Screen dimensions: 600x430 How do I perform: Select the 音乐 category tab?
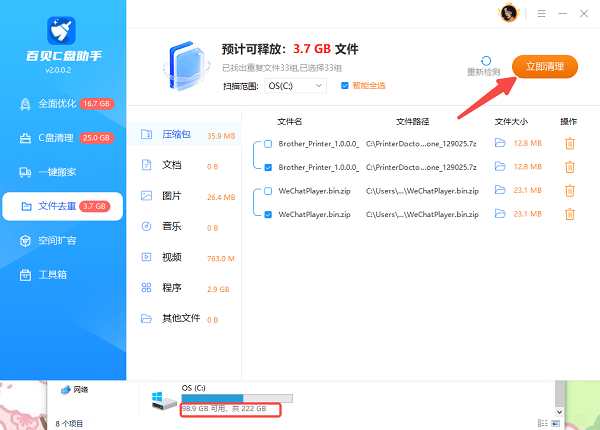pos(184,226)
